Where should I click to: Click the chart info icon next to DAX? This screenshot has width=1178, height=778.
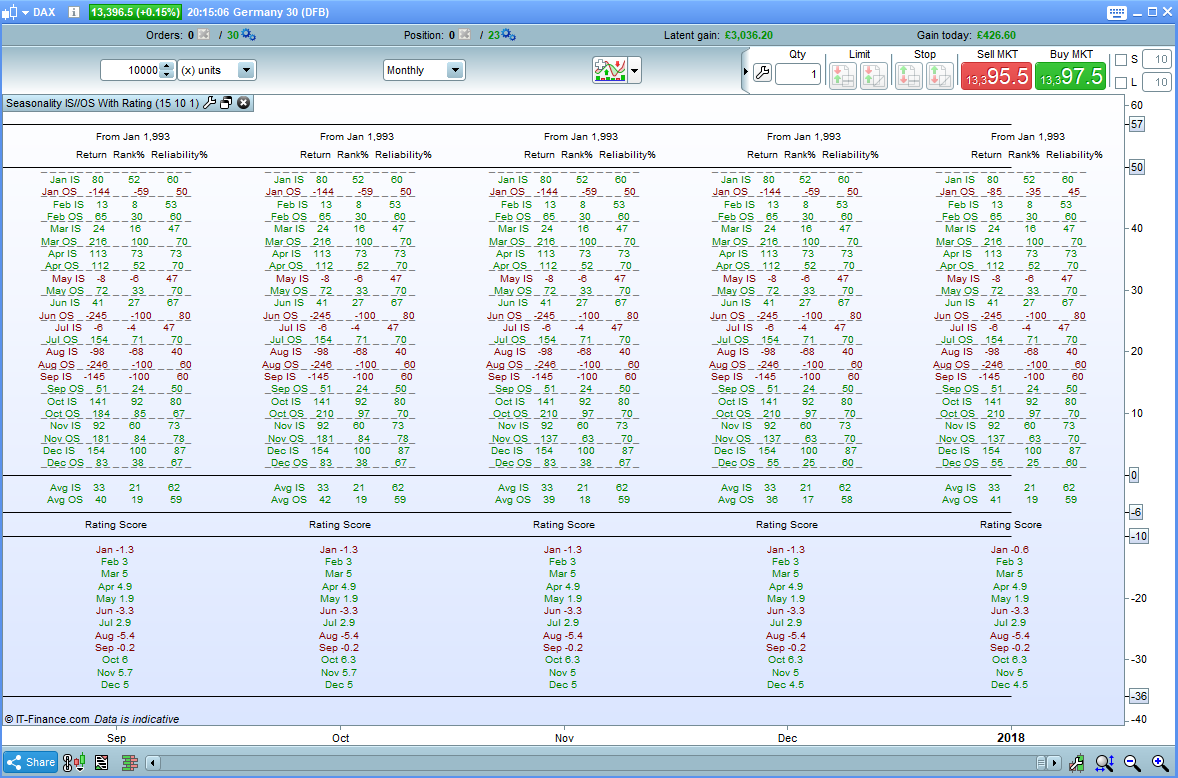pos(75,12)
